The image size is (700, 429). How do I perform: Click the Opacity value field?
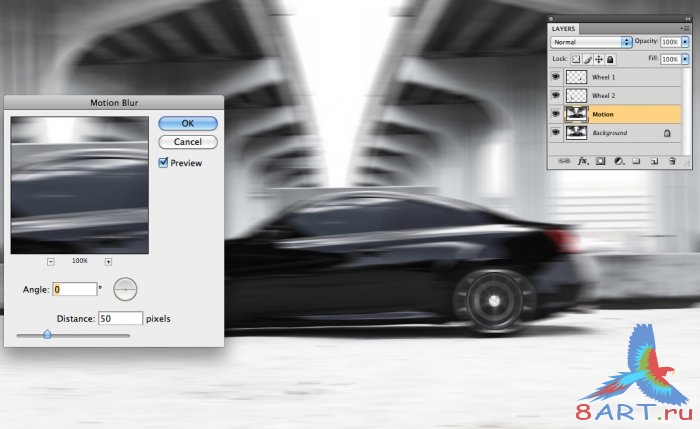670,42
